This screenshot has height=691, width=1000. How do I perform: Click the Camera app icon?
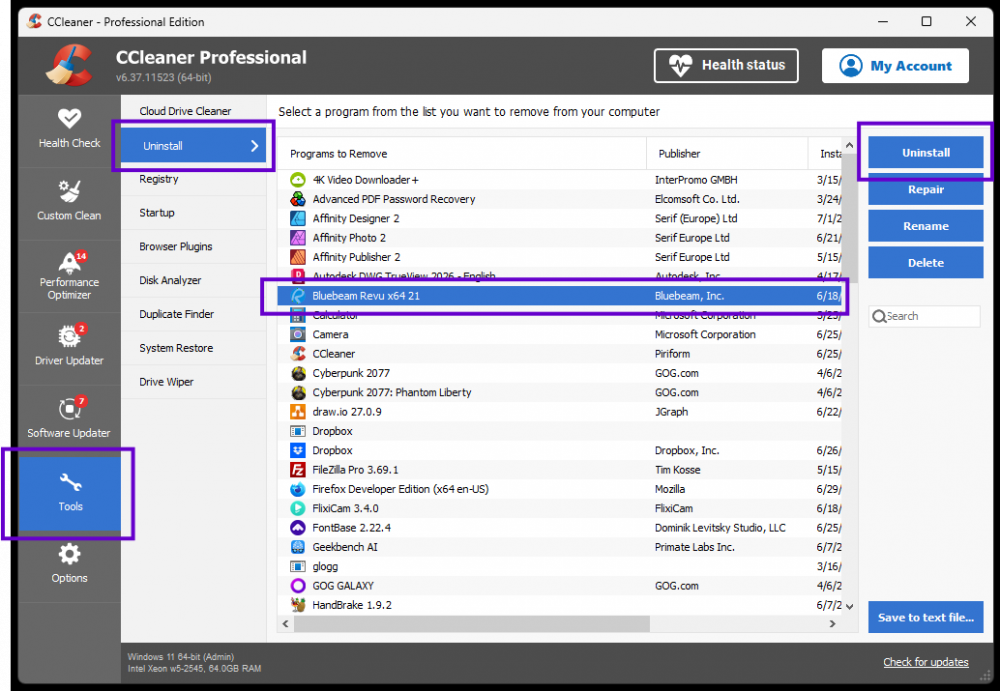[x=298, y=334]
